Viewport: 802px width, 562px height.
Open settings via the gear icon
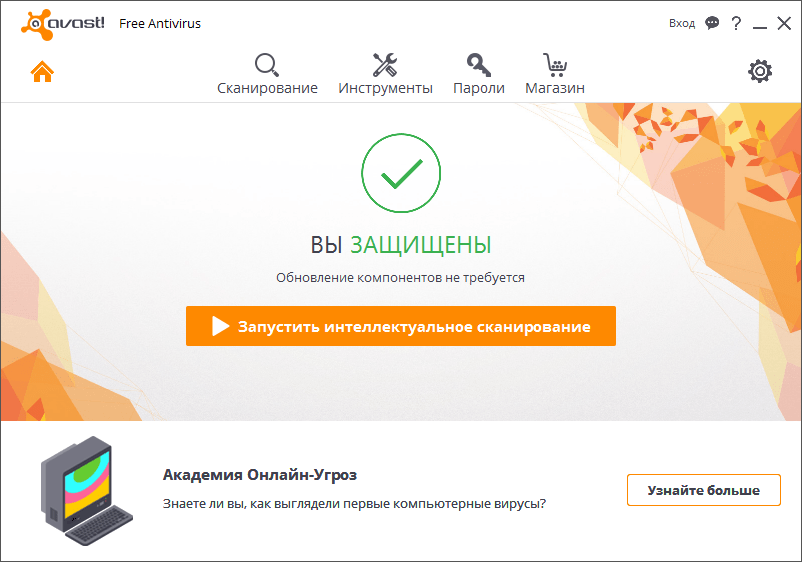(760, 71)
